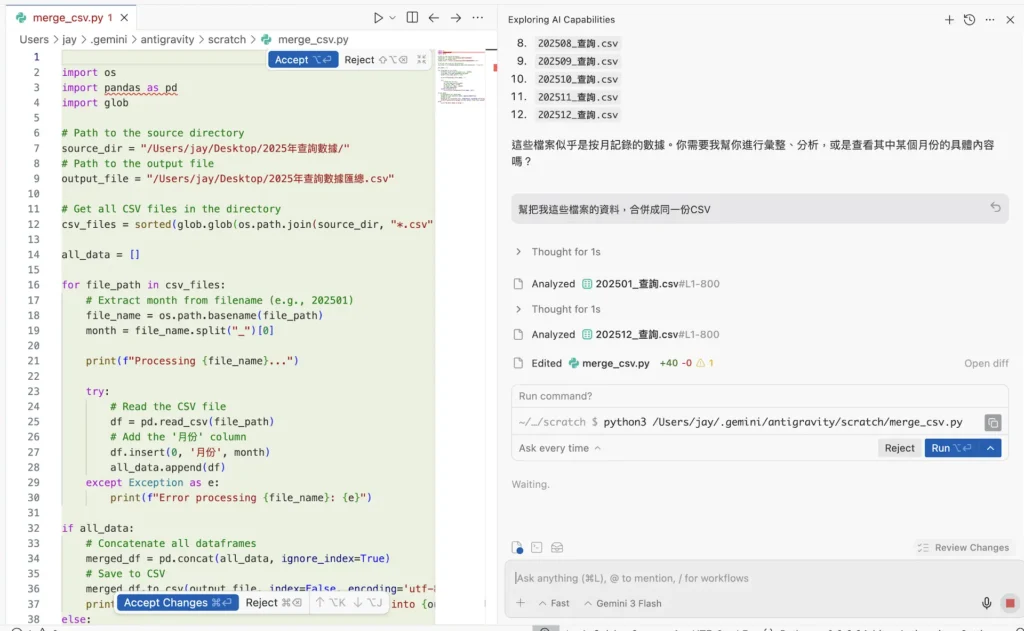Select the merge_csv.py editor tab

click(71, 18)
